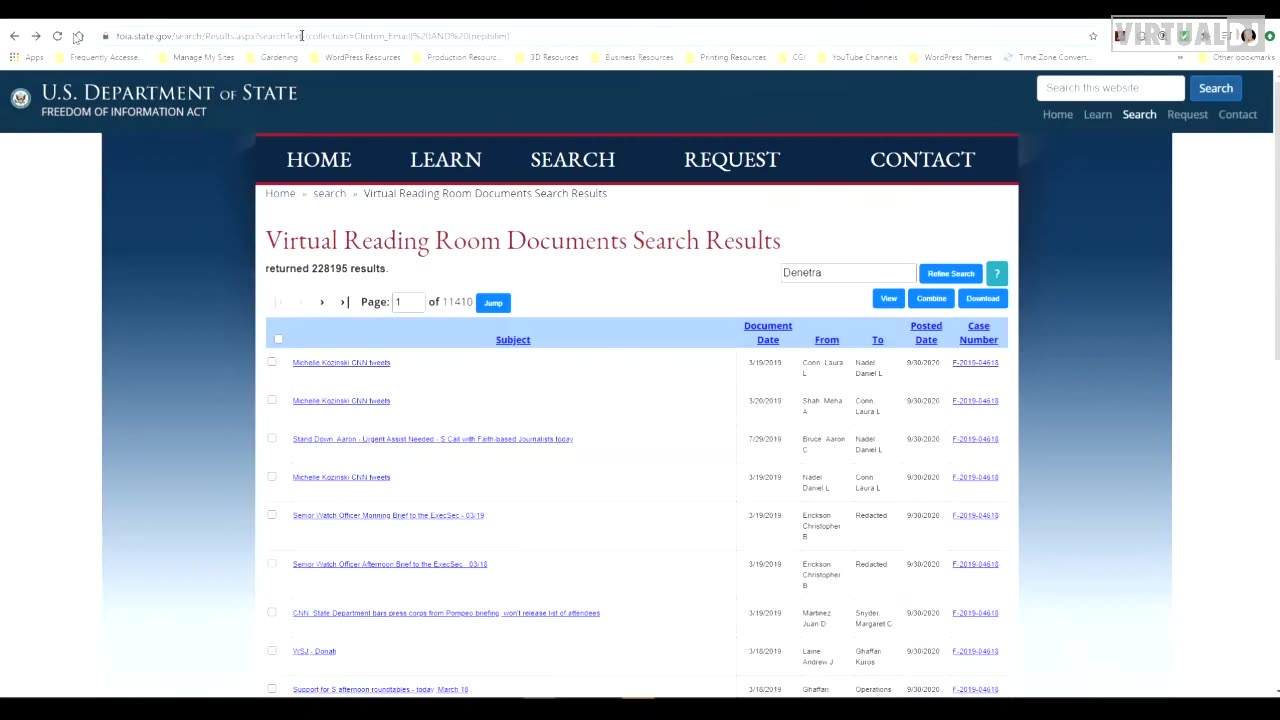This screenshot has height=720, width=1280.
Task: Open the CGI bookmarks folder
Action: pyautogui.click(x=791, y=57)
